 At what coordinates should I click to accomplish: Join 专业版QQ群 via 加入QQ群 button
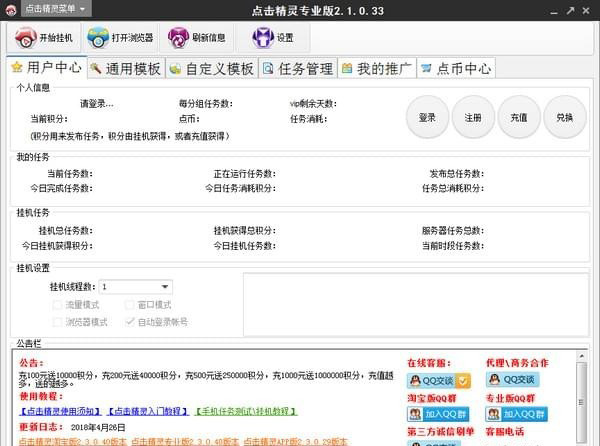(517, 414)
